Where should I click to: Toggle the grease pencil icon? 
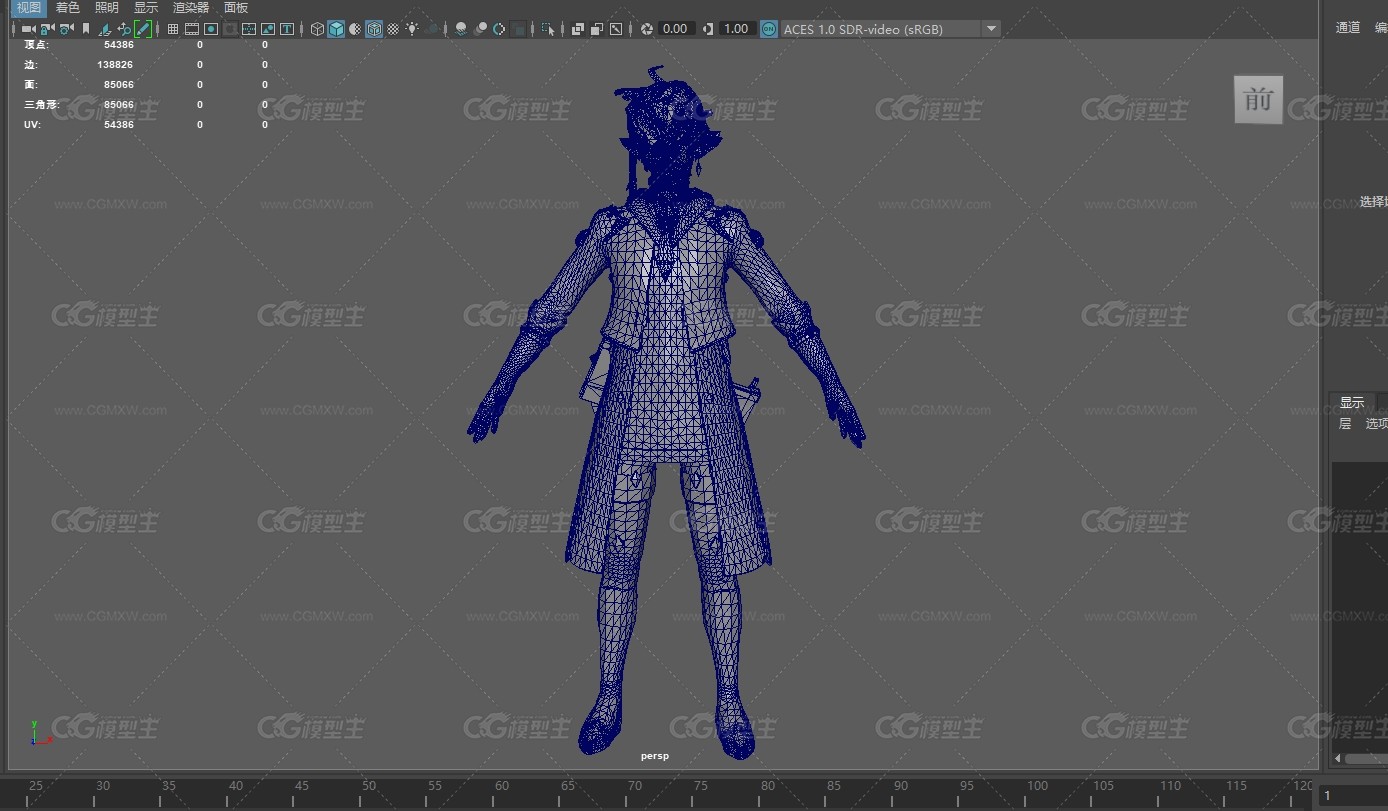pos(143,29)
